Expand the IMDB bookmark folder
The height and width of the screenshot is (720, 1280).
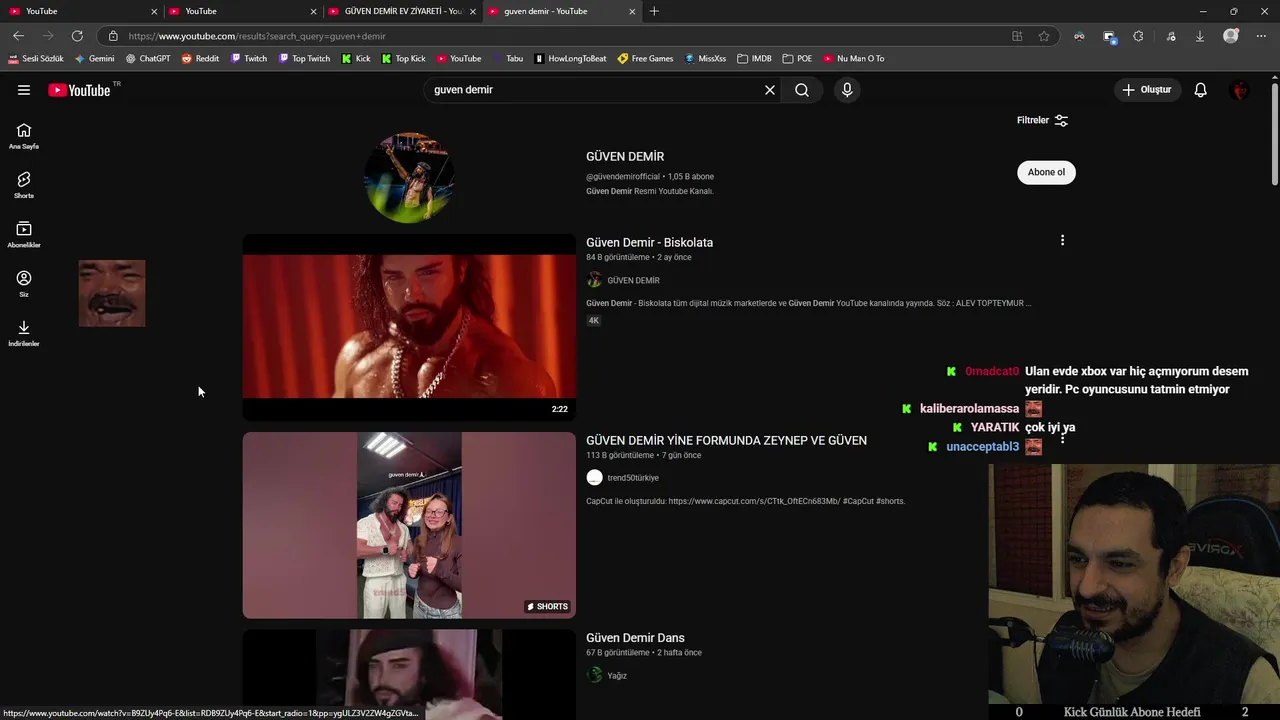coord(754,59)
